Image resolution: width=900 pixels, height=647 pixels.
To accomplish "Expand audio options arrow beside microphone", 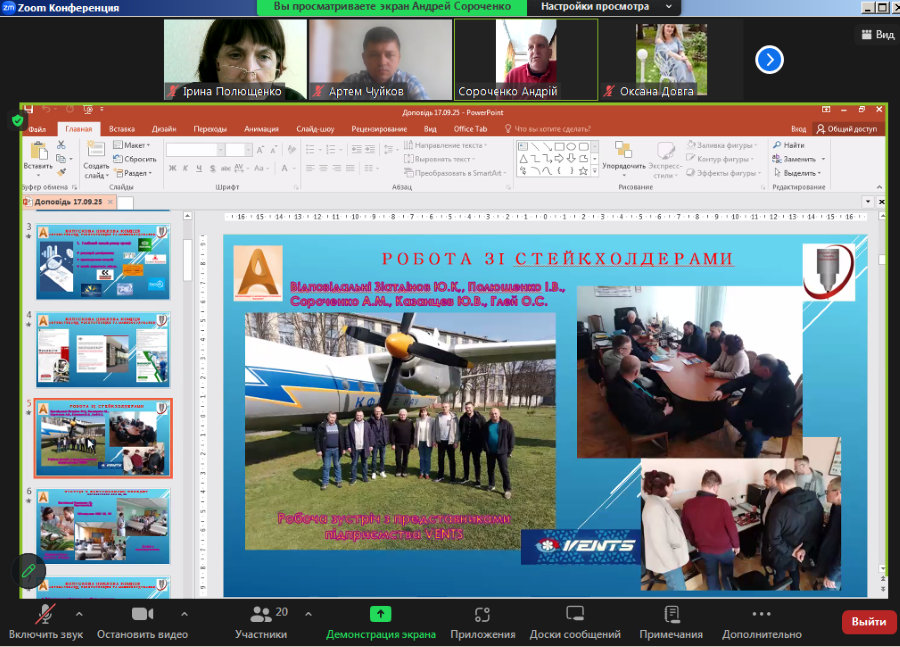I will point(79,613).
